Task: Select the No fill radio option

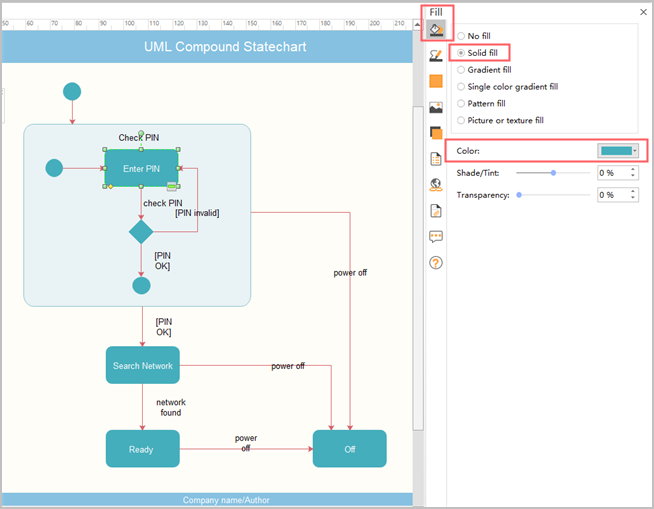Action: pyautogui.click(x=461, y=36)
